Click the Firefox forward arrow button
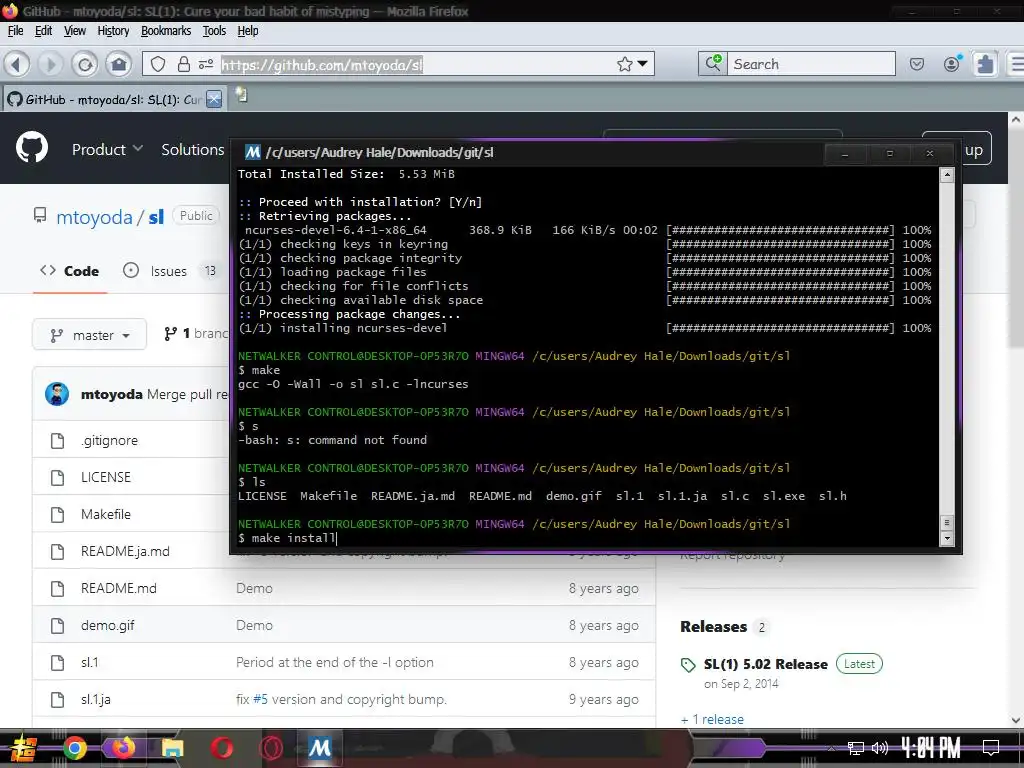This screenshot has height=768, width=1024. [x=50, y=64]
